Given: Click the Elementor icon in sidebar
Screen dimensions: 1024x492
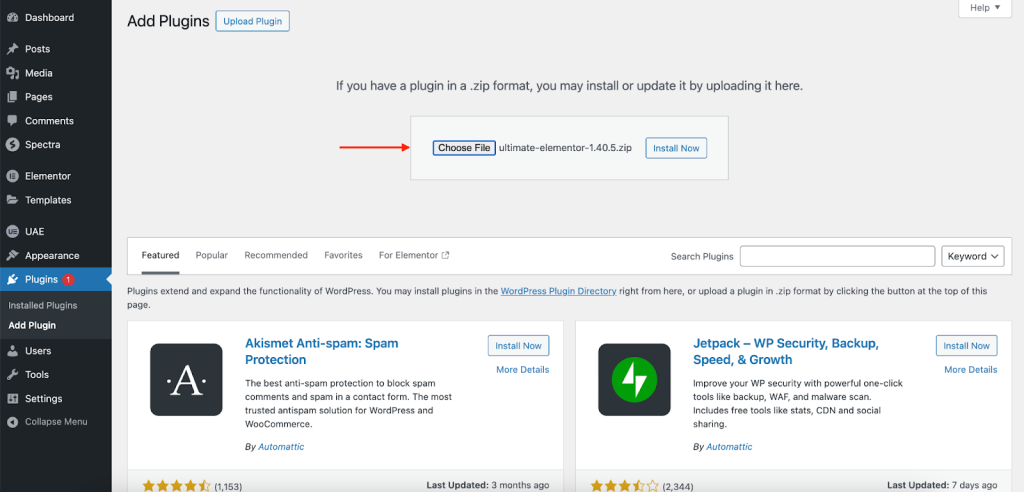Looking at the screenshot, I should pyautogui.click(x=12, y=176).
